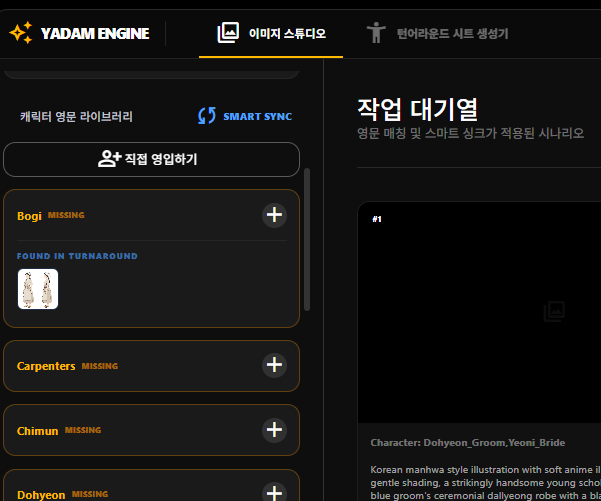Select the Chimun character name

point(38,431)
